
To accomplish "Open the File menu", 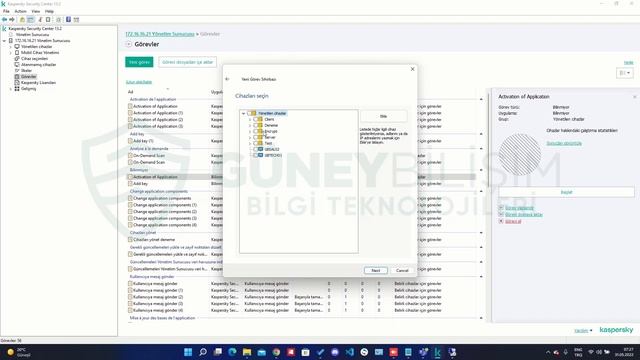I will [x=6, y=11].
